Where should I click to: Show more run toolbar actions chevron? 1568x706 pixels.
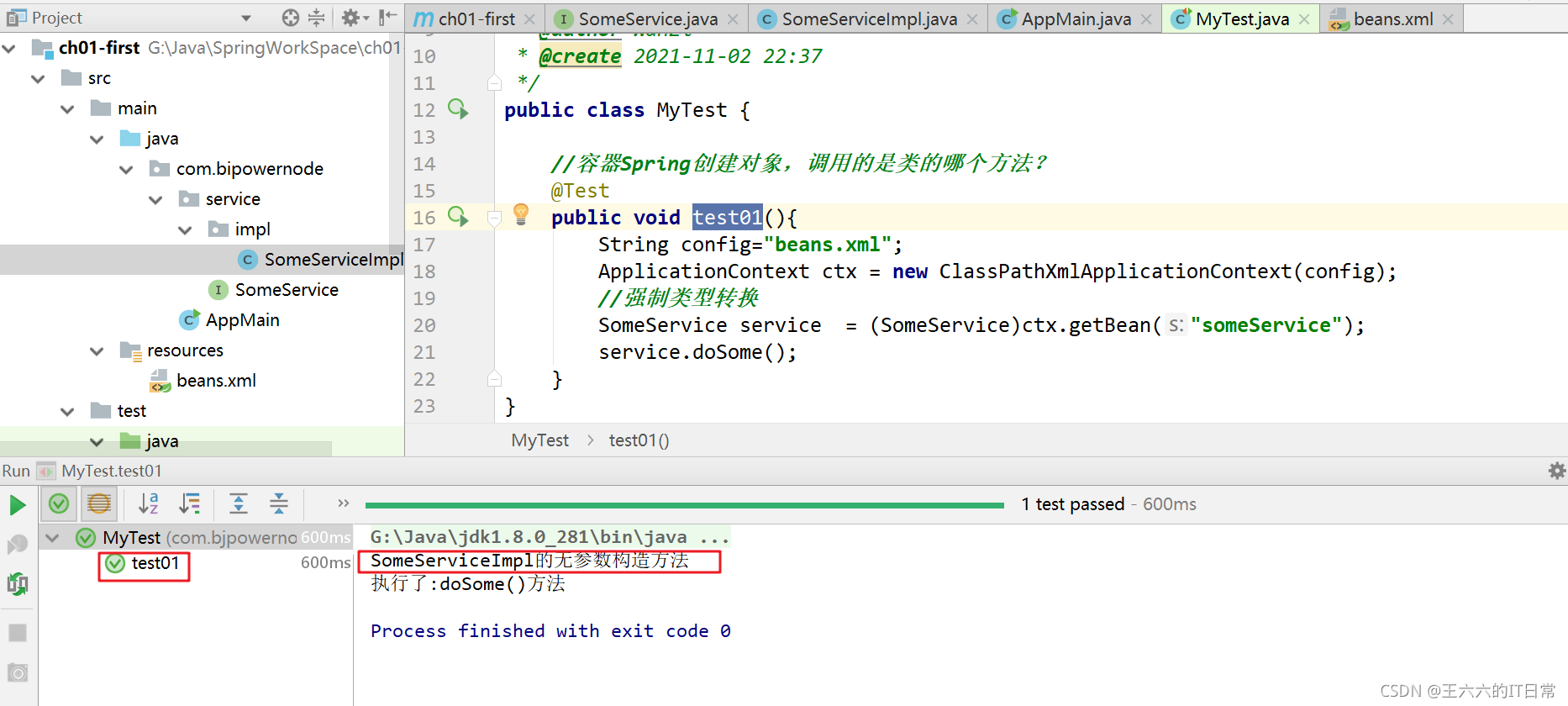pyautogui.click(x=343, y=503)
